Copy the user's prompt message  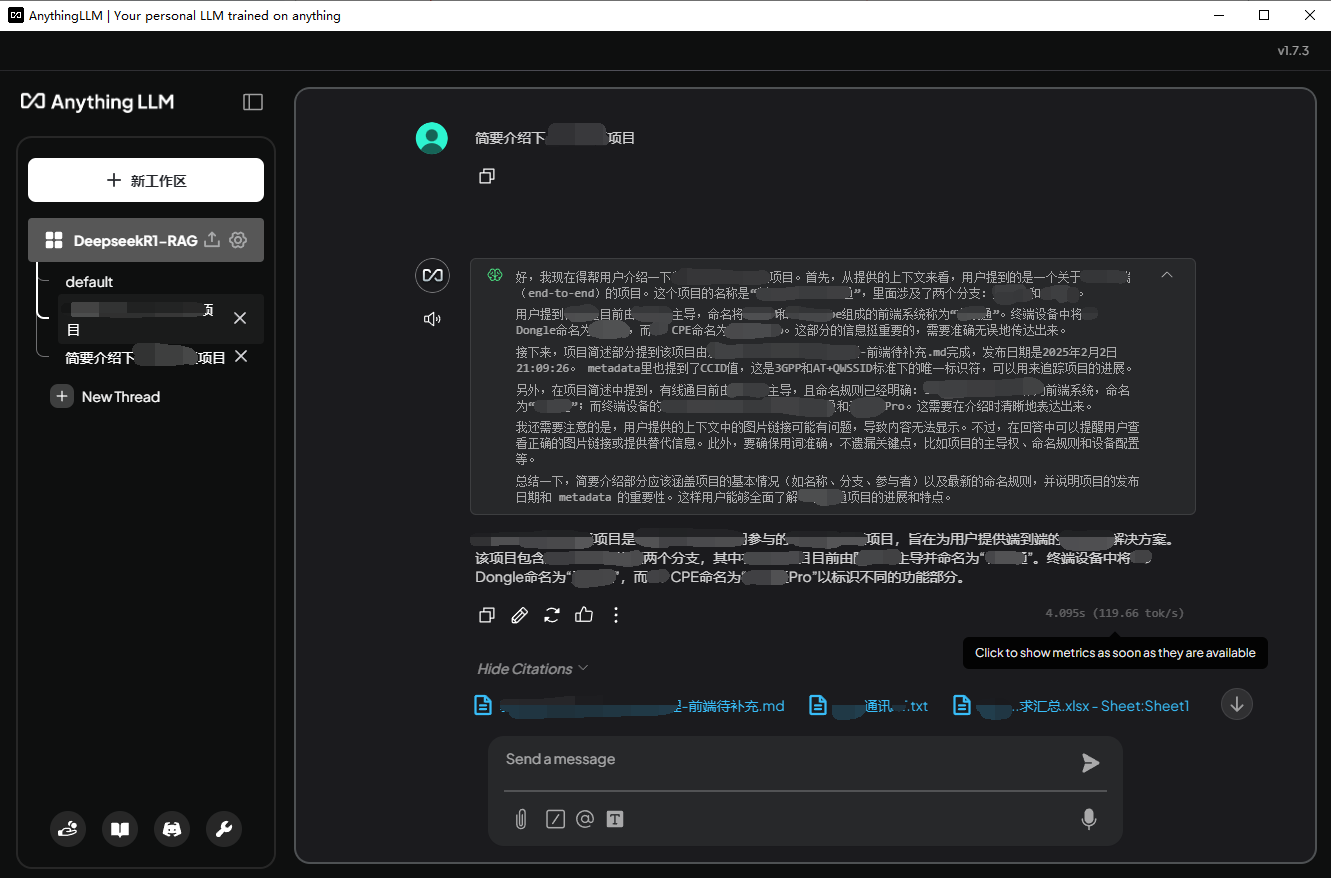tap(487, 176)
